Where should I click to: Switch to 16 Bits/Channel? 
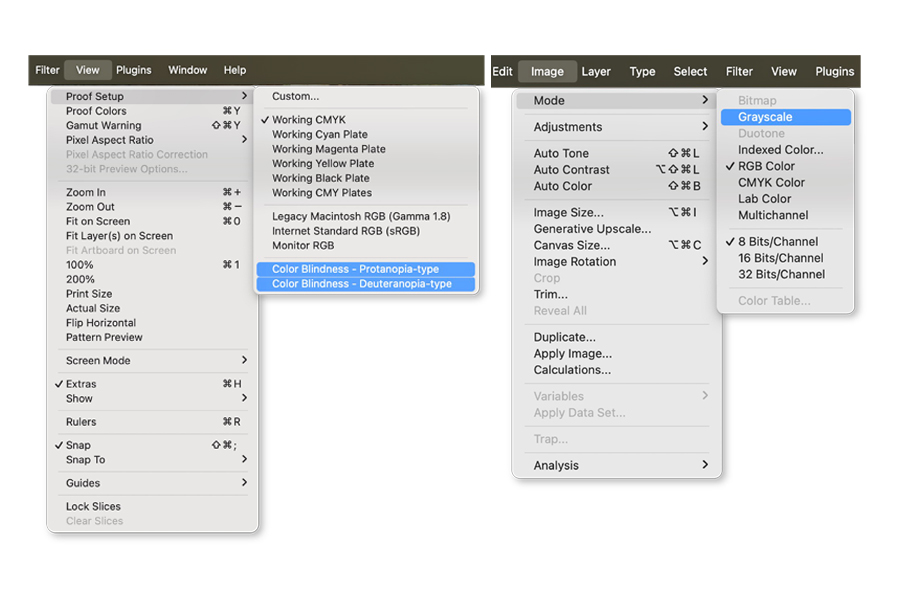coord(782,258)
